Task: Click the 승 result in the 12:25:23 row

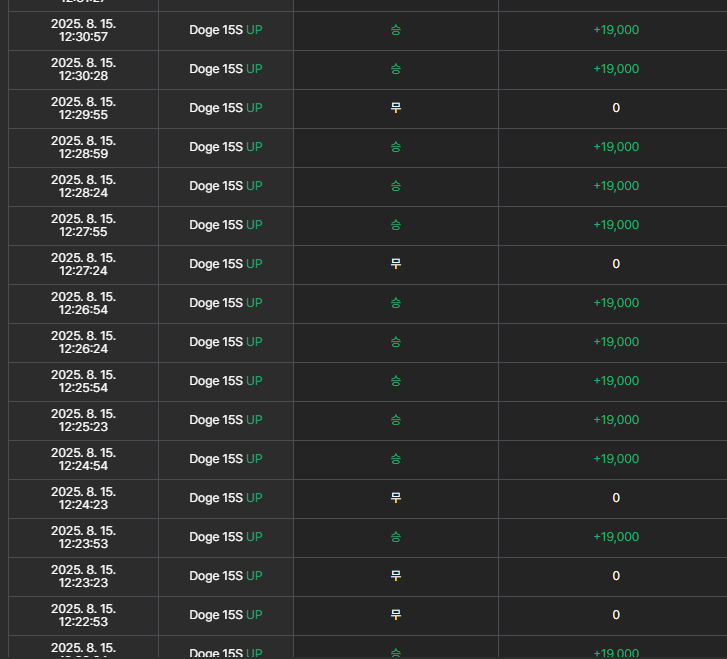Action: tap(395, 420)
